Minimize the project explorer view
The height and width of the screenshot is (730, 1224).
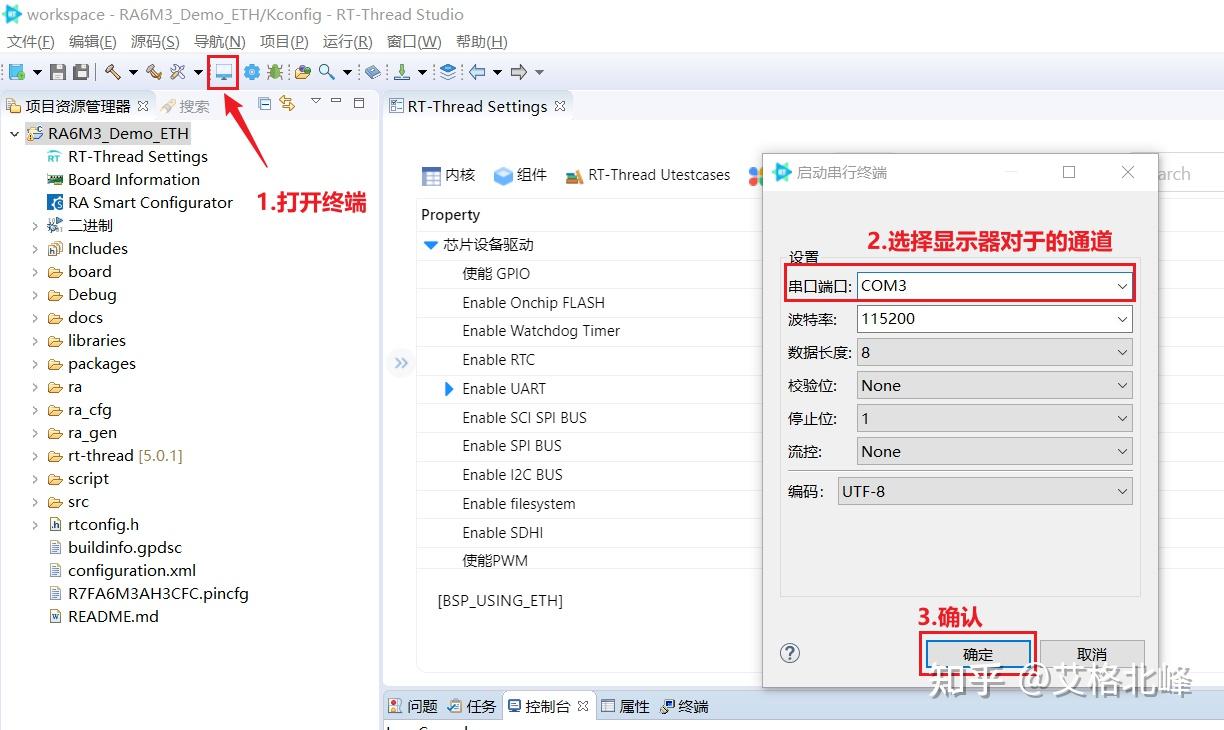(x=338, y=102)
